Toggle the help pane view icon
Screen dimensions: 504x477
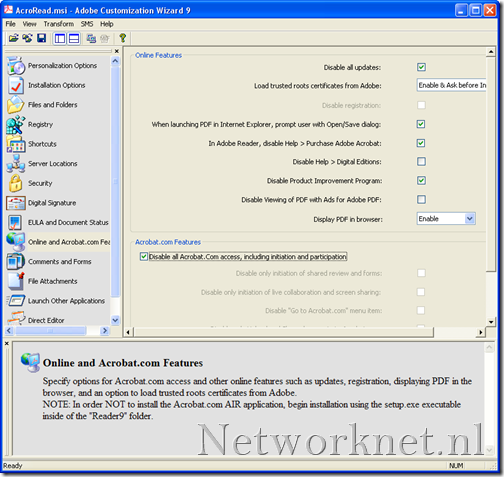(74, 39)
